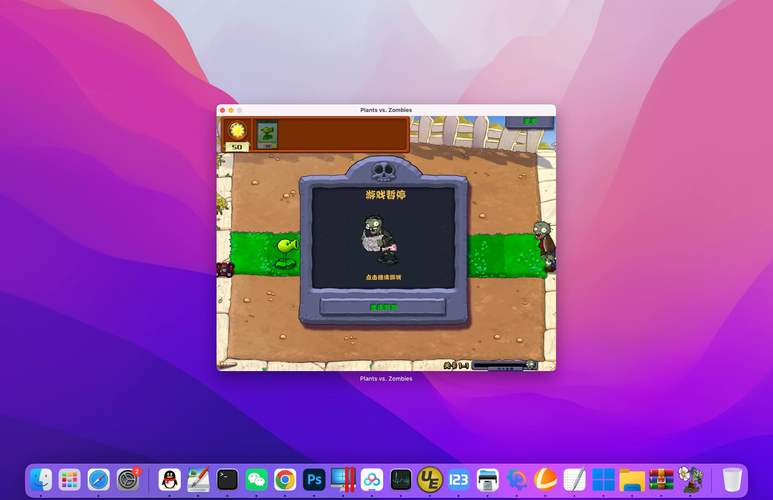Click the lawn mower at lane start
The width and height of the screenshot is (773, 500).
point(225,269)
